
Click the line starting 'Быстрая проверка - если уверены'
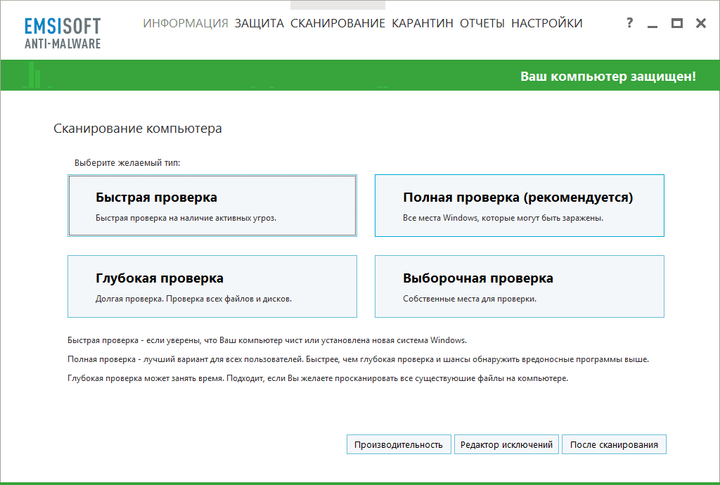267,340
